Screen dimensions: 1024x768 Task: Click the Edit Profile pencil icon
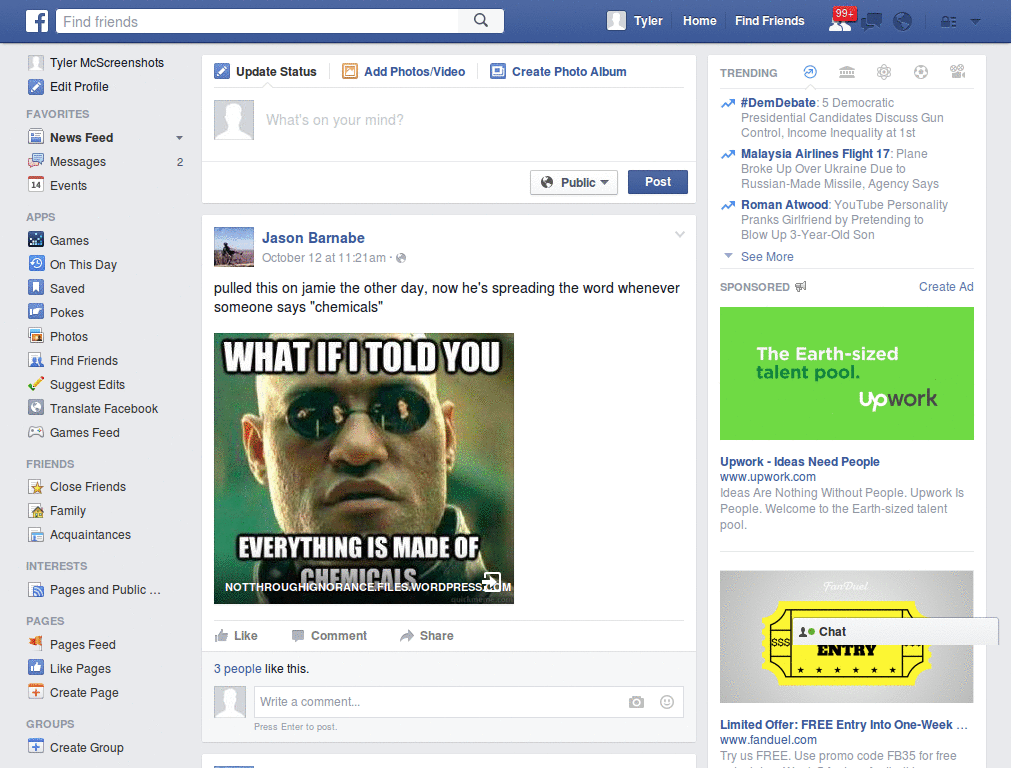pos(36,87)
